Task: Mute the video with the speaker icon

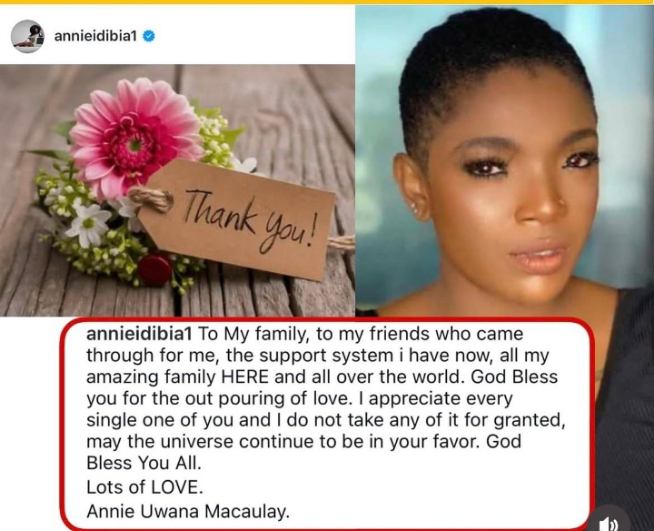Action: tap(610, 521)
